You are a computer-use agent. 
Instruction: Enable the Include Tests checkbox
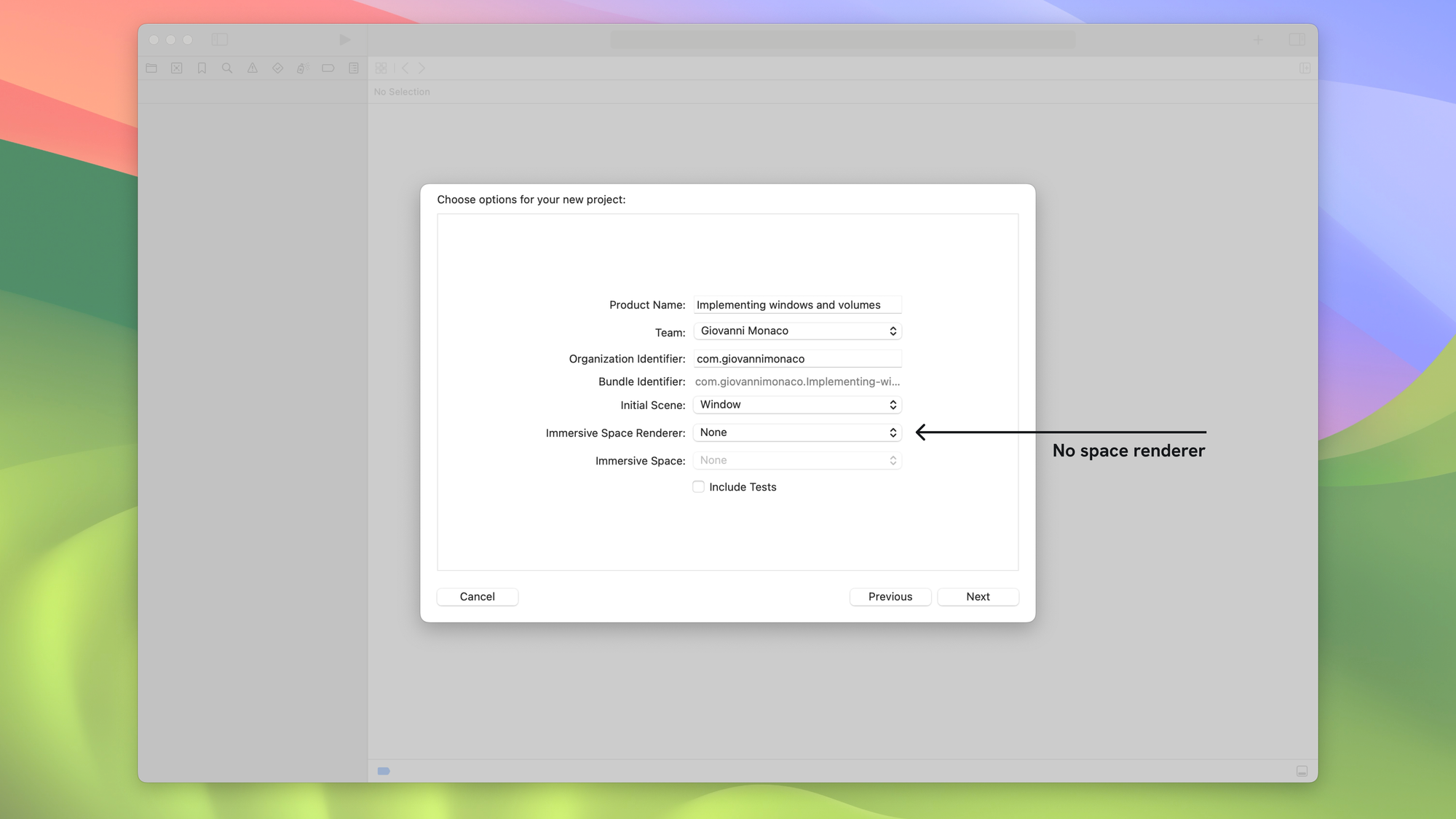(698, 487)
